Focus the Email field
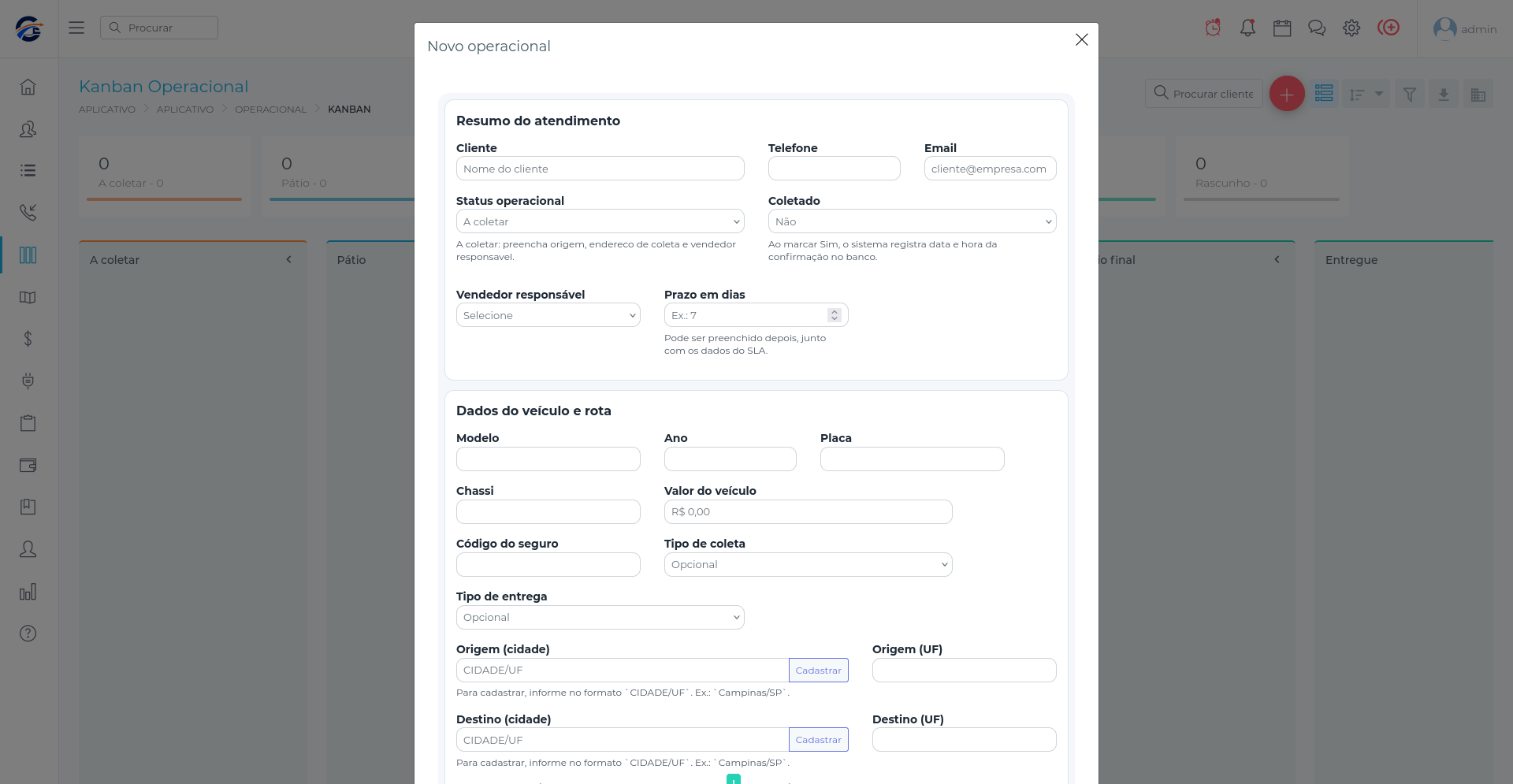 tap(991, 169)
